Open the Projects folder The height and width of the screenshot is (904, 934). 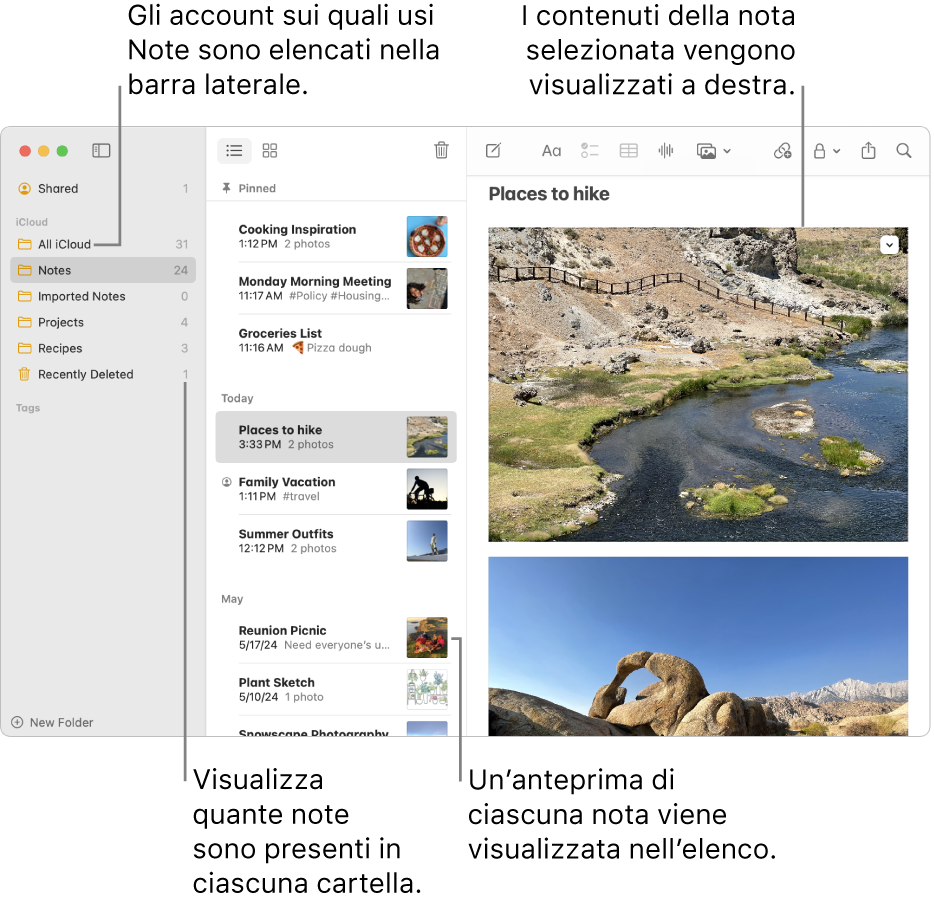pos(103,322)
